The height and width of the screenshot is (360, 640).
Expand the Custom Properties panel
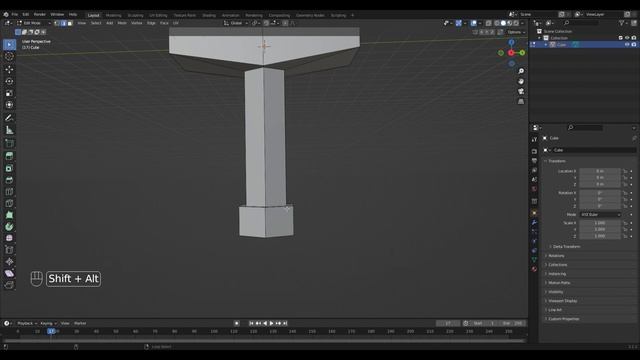click(x=563, y=319)
